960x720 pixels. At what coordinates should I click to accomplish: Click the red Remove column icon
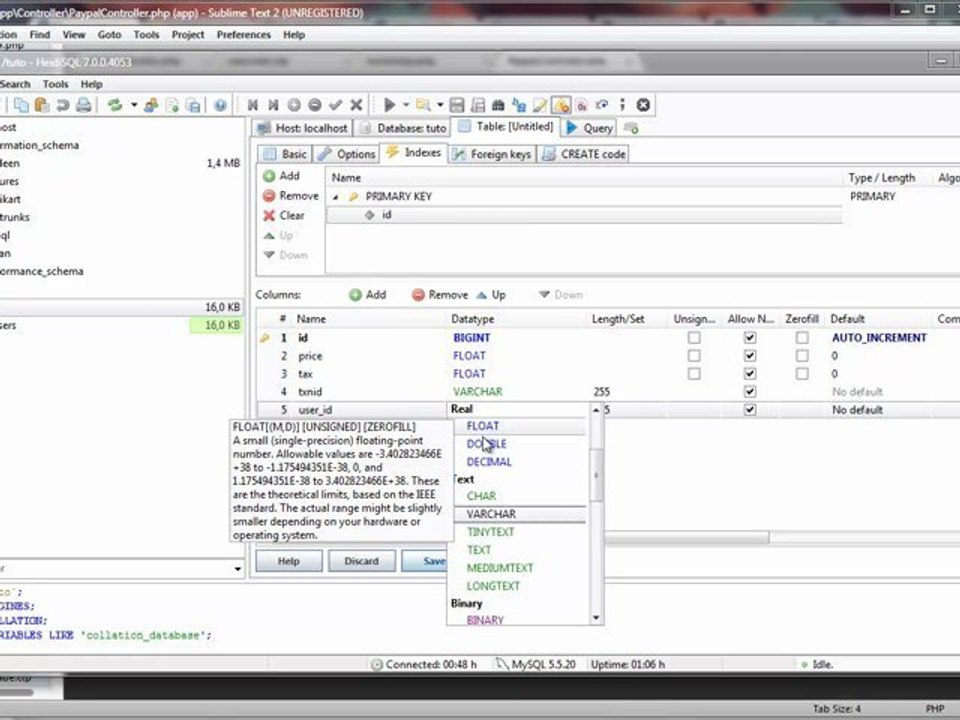click(418, 295)
